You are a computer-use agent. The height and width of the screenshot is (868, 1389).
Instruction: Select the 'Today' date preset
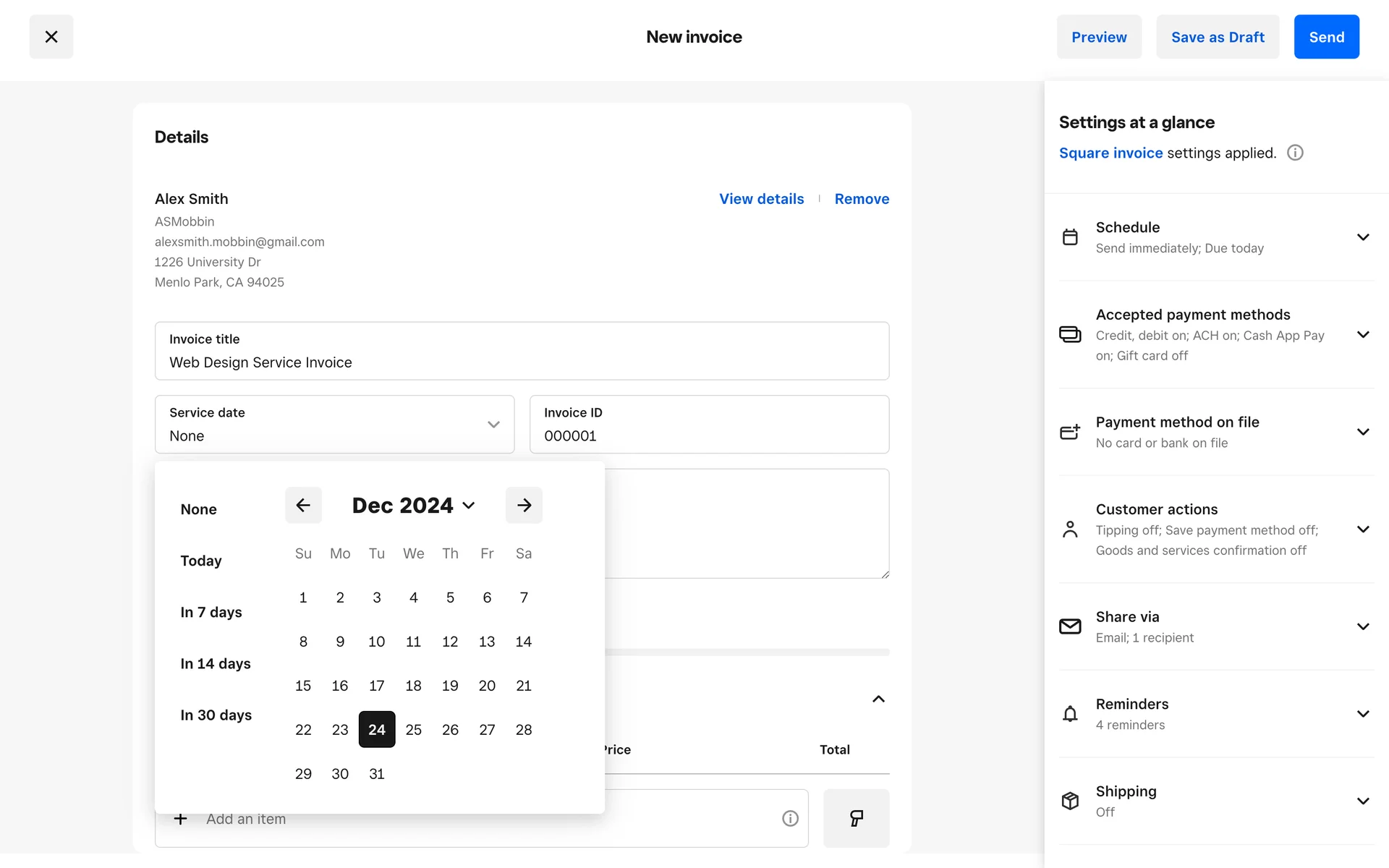coord(201,561)
